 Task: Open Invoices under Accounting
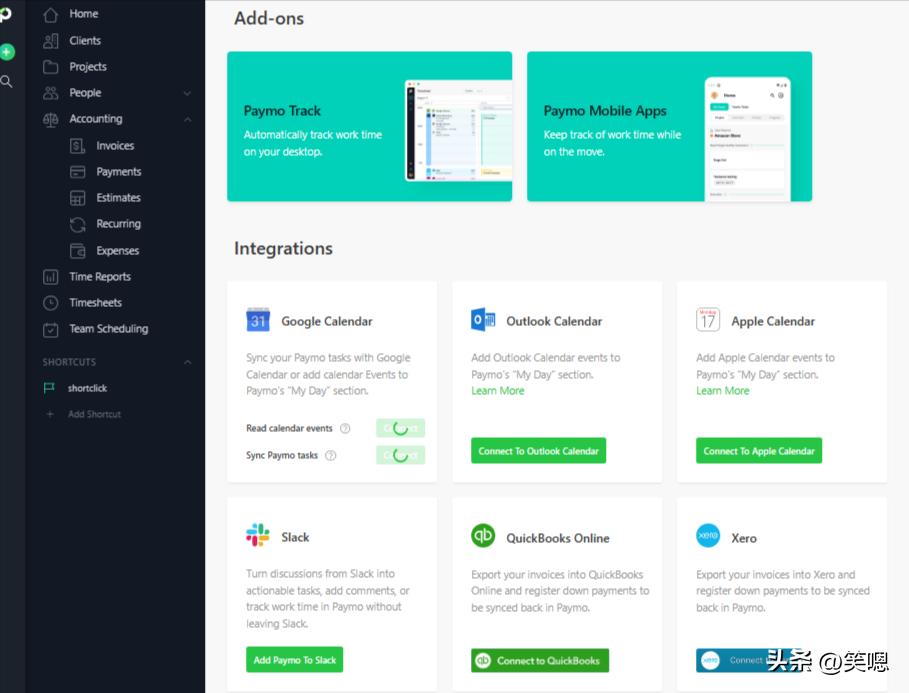115,146
